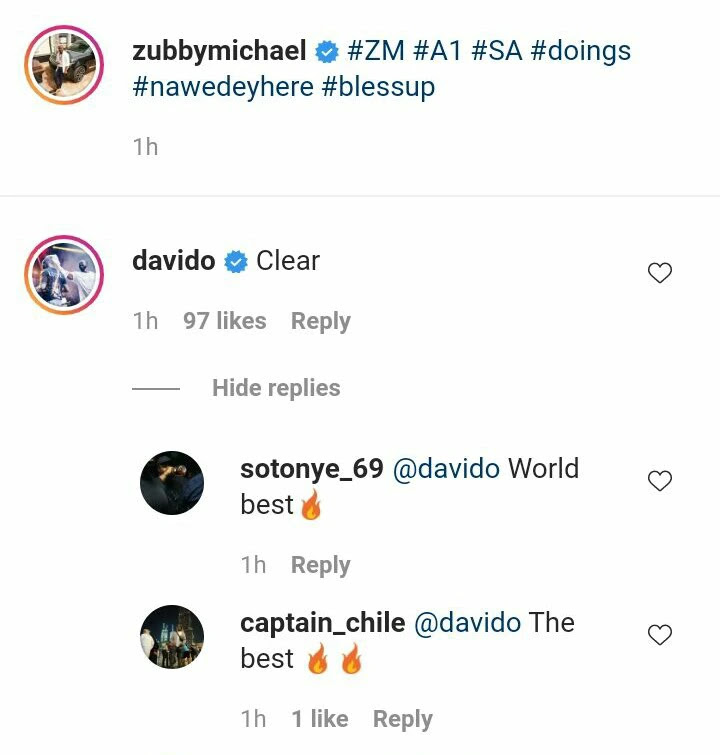Image resolution: width=720 pixels, height=755 pixels.
Task: Reply to captain_chile's comment
Action: pos(403,719)
